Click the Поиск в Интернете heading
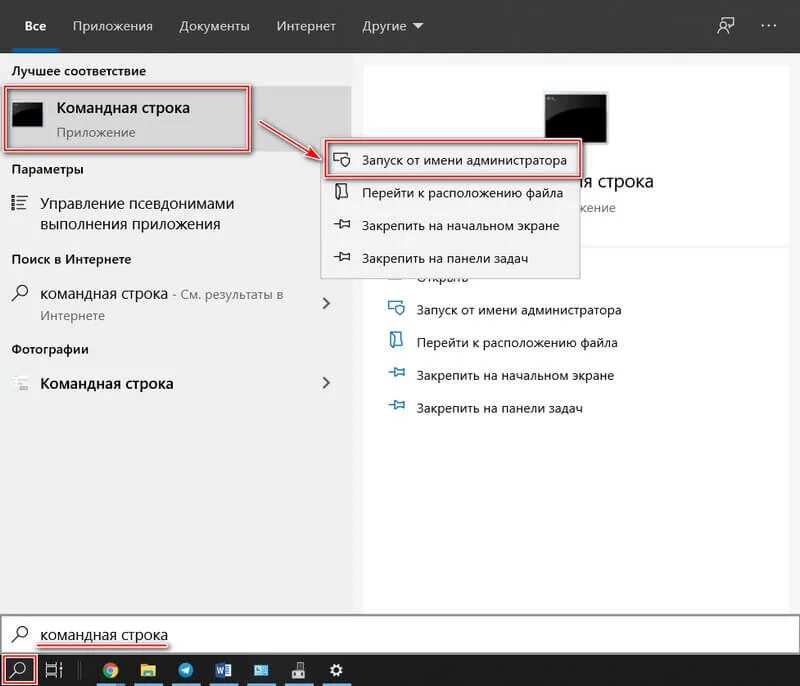 click(71, 259)
